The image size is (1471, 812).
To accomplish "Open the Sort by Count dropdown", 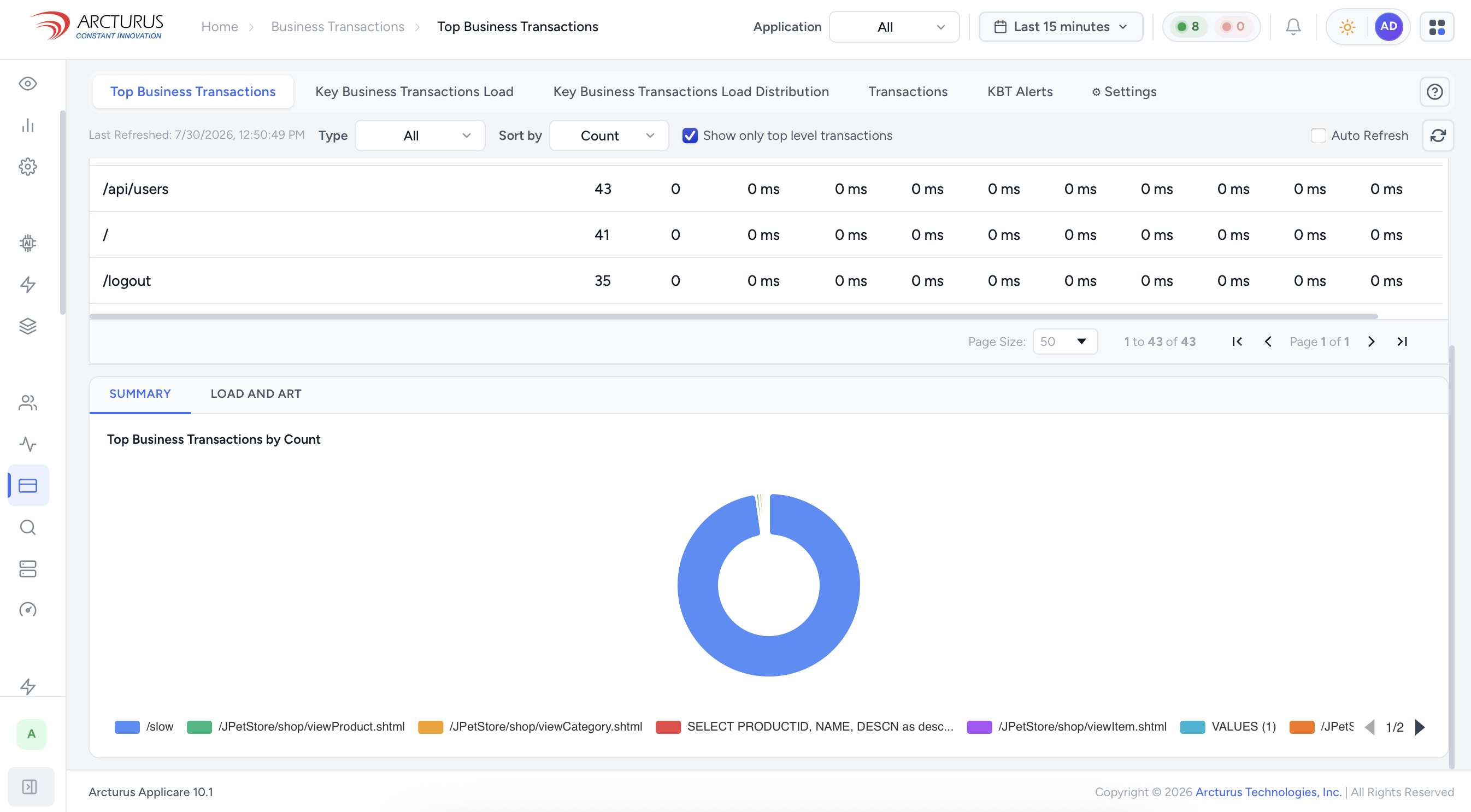I will coord(609,136).
